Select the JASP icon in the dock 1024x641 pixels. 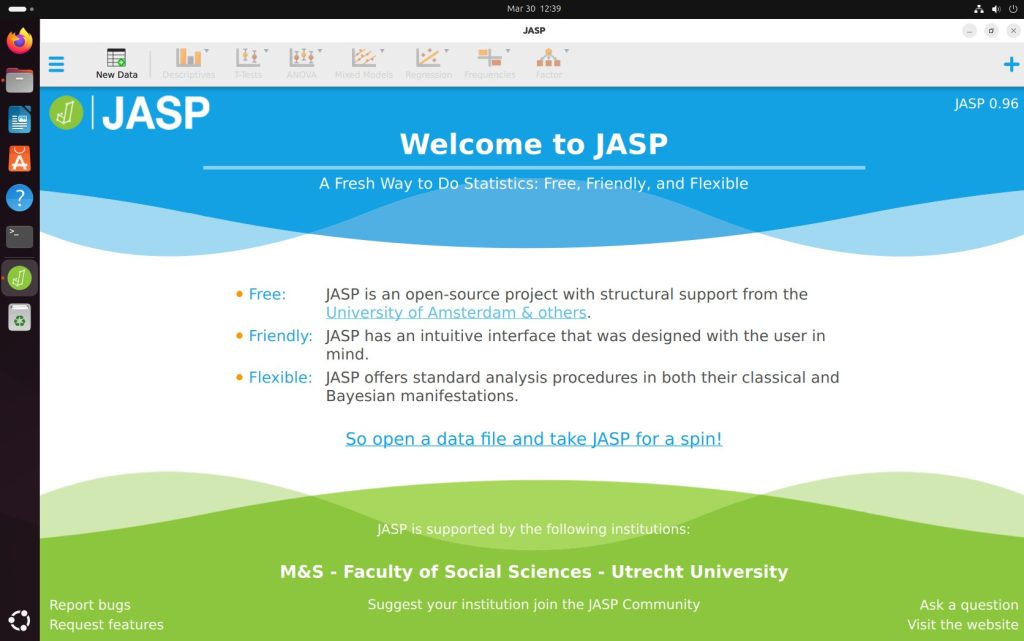pyautogui.click(x=20, y=278)
